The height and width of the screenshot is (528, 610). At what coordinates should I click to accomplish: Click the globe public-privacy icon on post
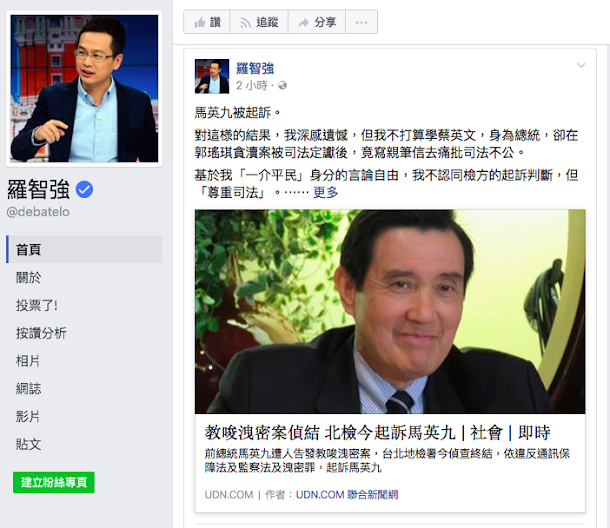pos(282,85)
